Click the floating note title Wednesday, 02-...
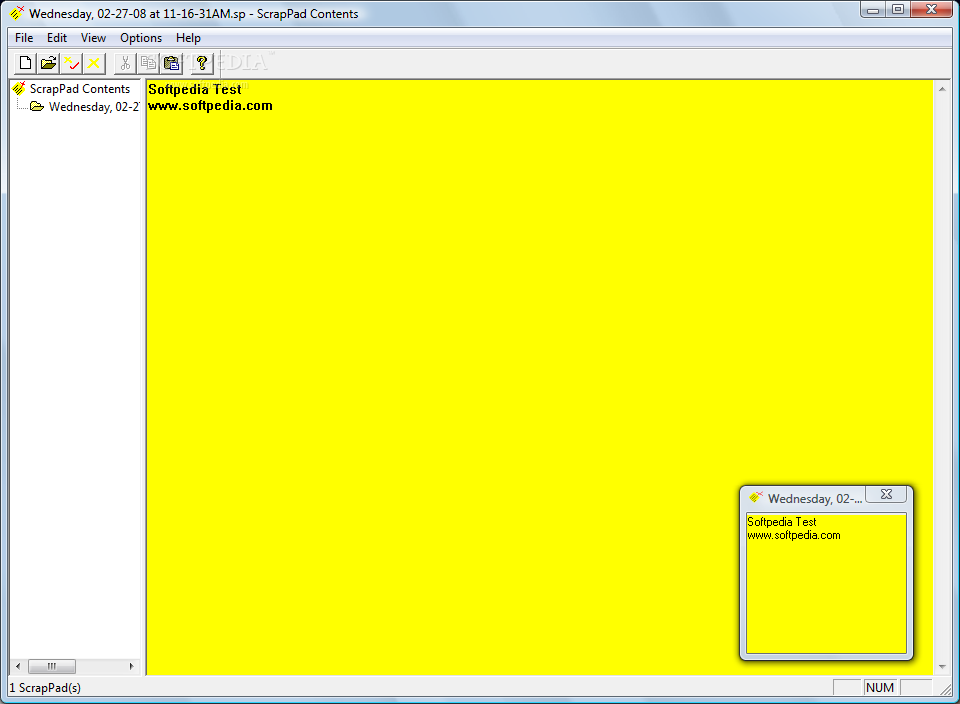Screen dimensions: 960x704 (815, 499)
